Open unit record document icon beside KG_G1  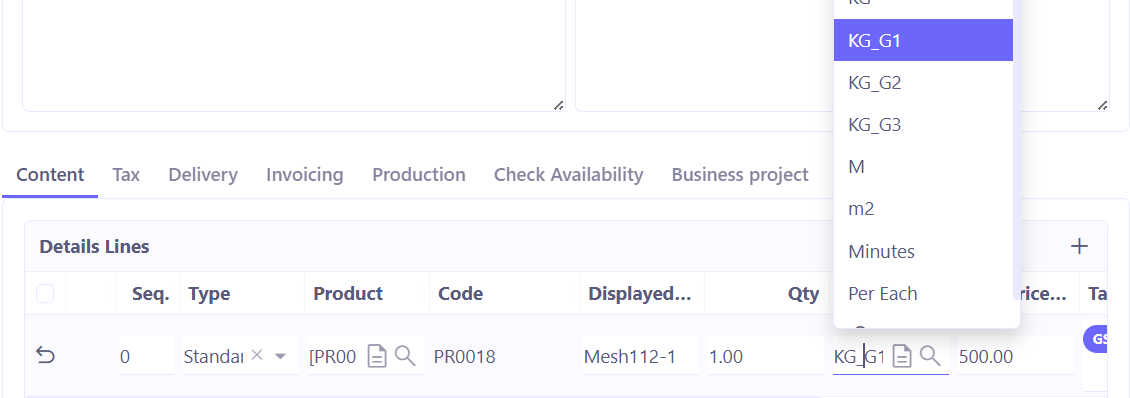903,355
